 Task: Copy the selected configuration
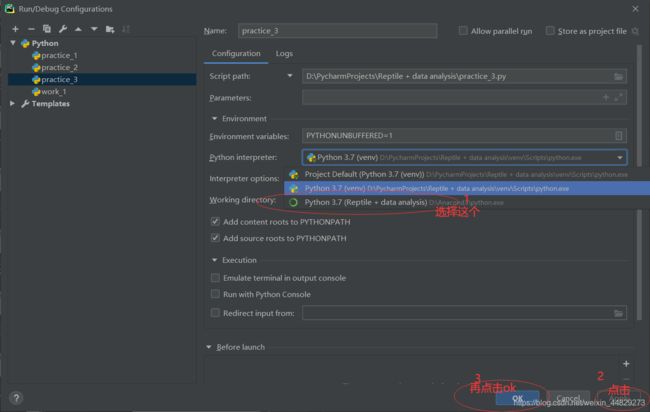click(x=47, y=29)
